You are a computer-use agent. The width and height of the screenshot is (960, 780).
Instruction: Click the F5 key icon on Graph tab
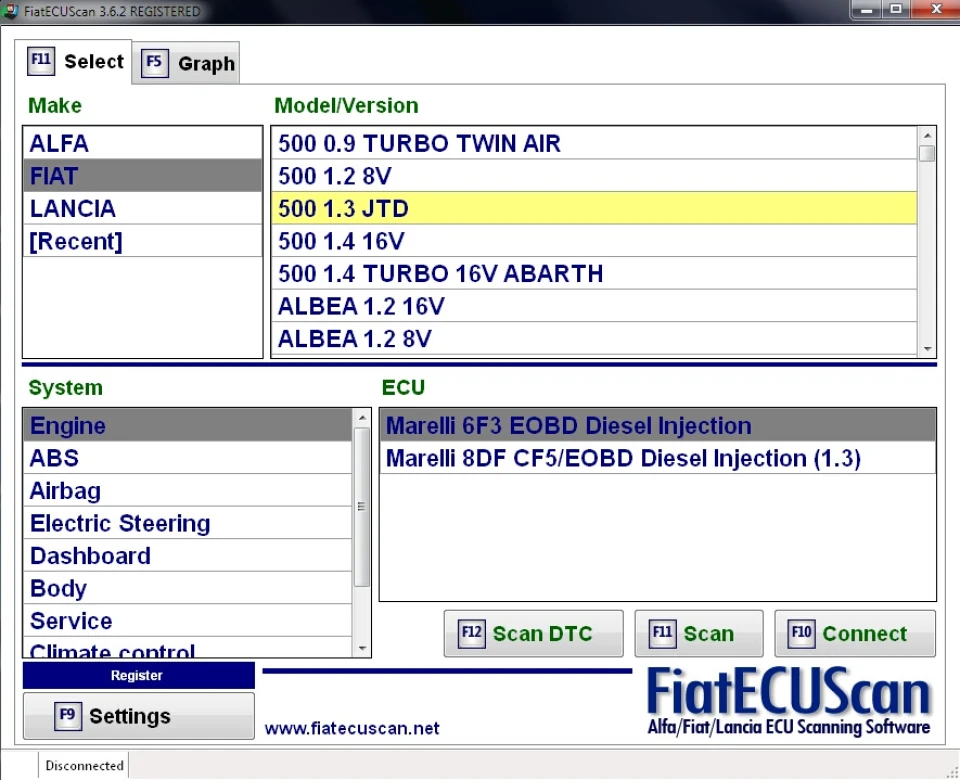pos(154,63)
